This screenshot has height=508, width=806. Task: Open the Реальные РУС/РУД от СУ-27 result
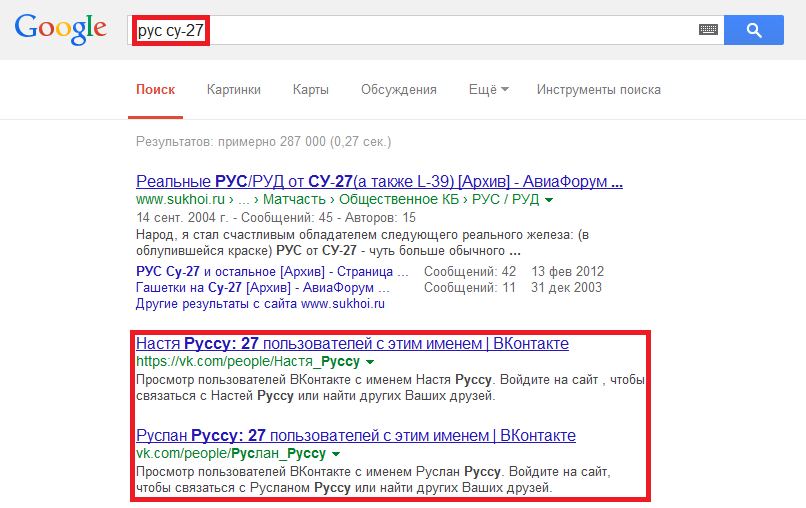[379, 182]
